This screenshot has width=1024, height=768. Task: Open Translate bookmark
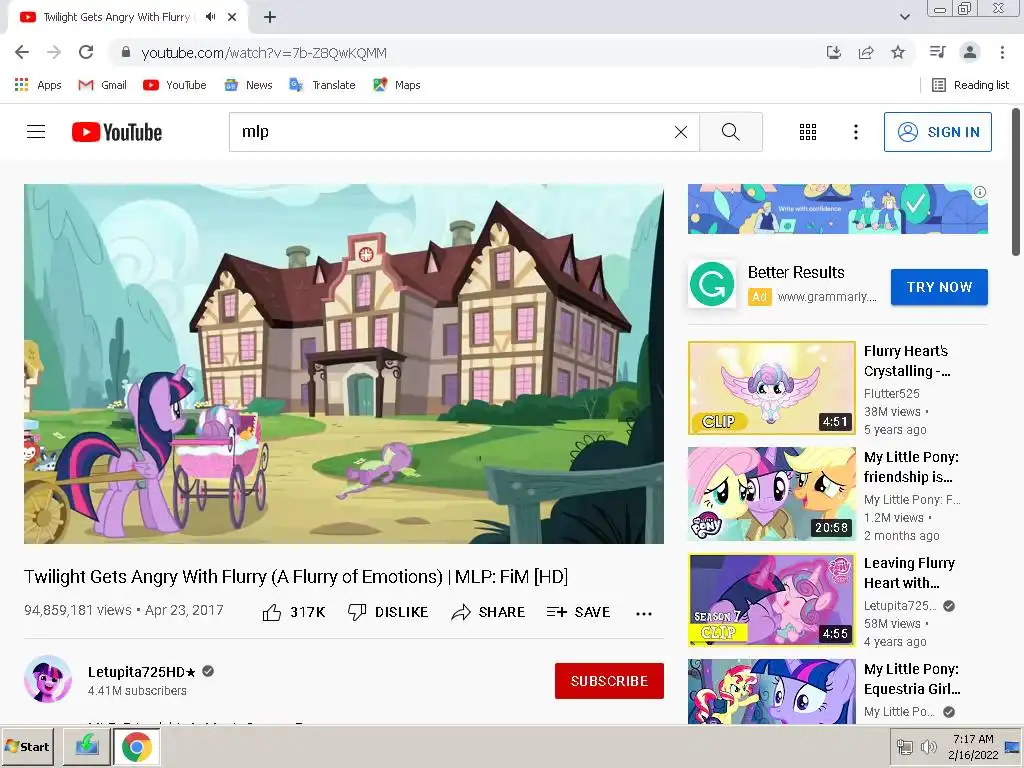tap(322, 85)
